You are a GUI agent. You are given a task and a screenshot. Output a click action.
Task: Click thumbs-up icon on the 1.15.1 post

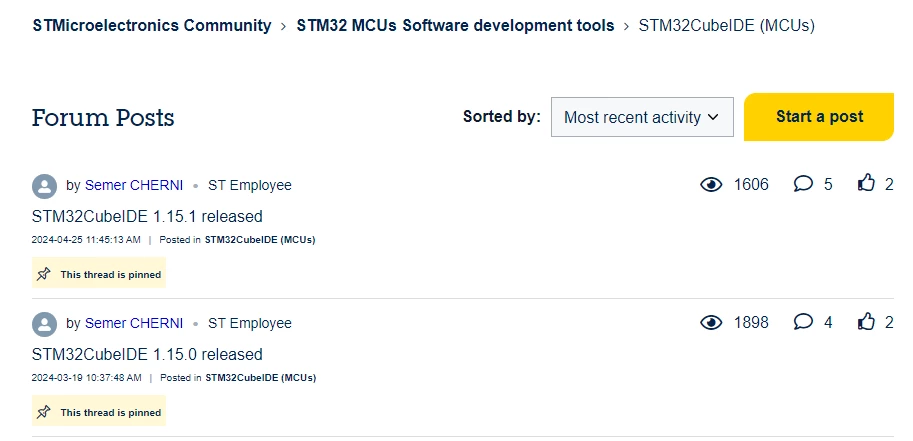click(866, 183)
